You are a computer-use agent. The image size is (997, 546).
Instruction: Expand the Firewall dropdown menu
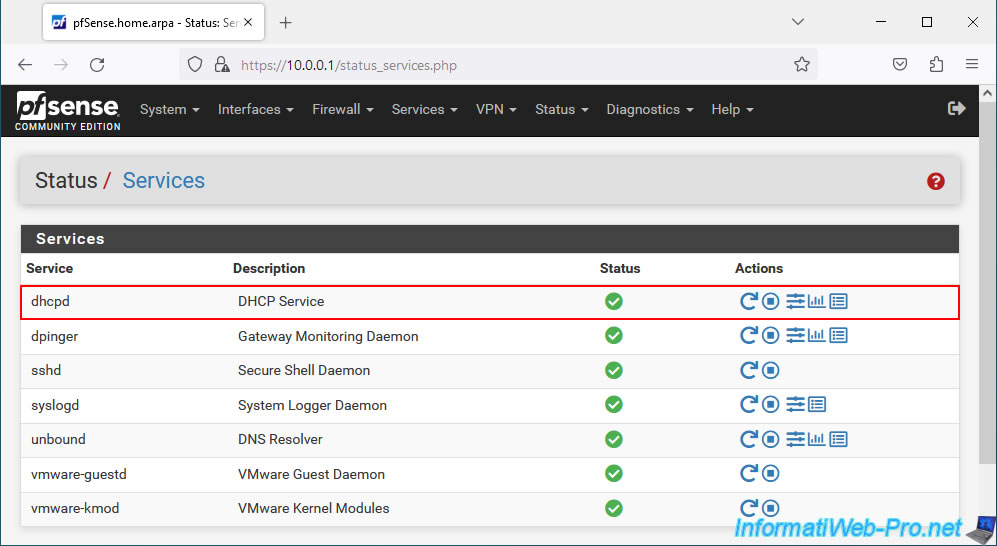click(343, 109)
